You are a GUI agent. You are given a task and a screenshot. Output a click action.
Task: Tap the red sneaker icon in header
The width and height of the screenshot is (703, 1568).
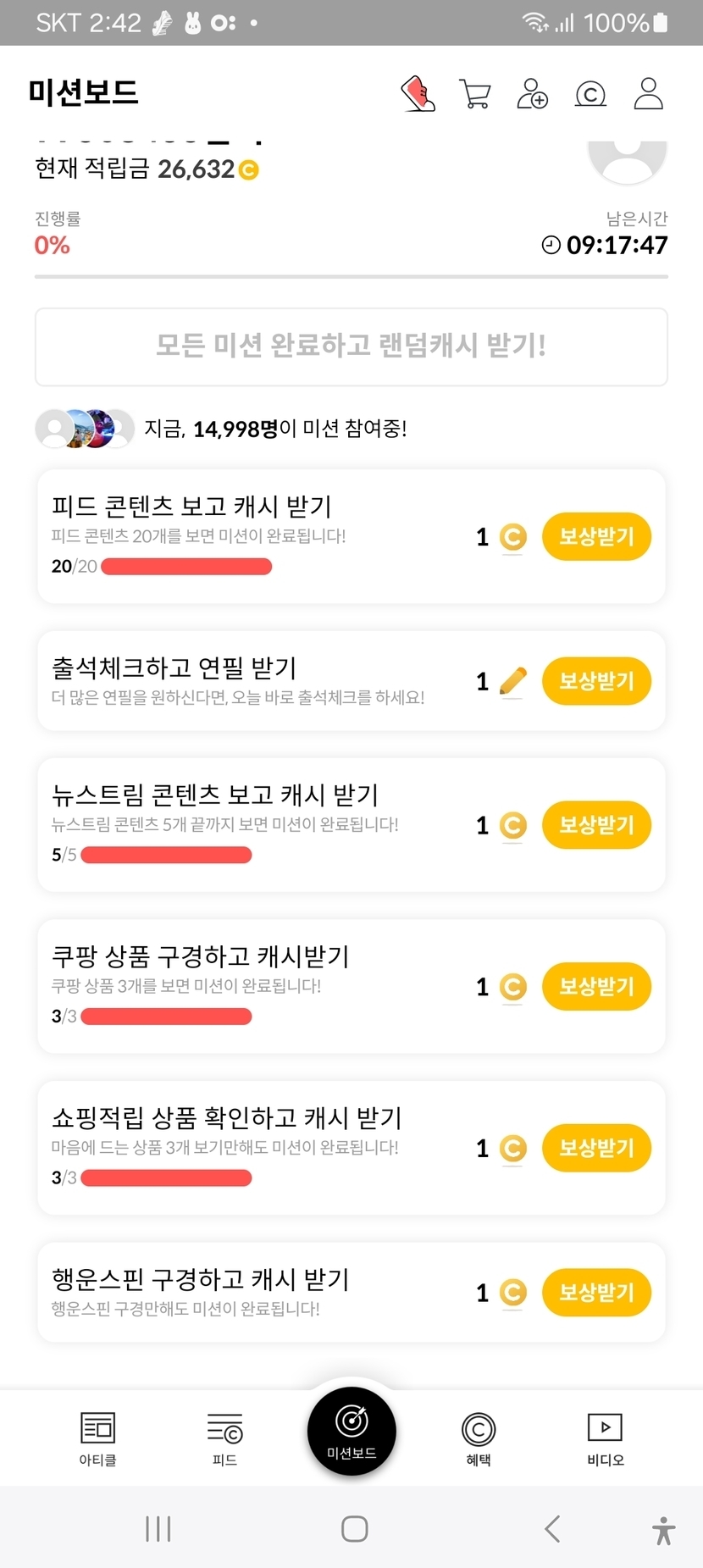tap(418, 93)
